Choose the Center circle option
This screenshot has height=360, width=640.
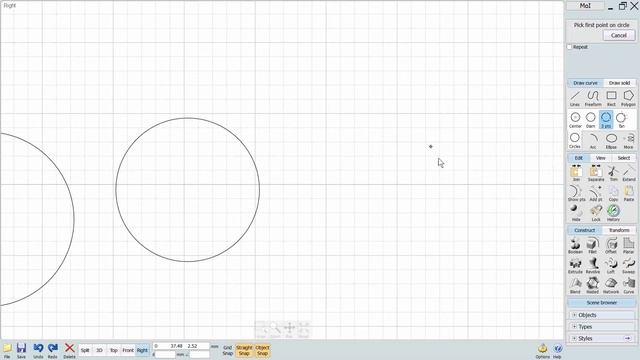575,120
